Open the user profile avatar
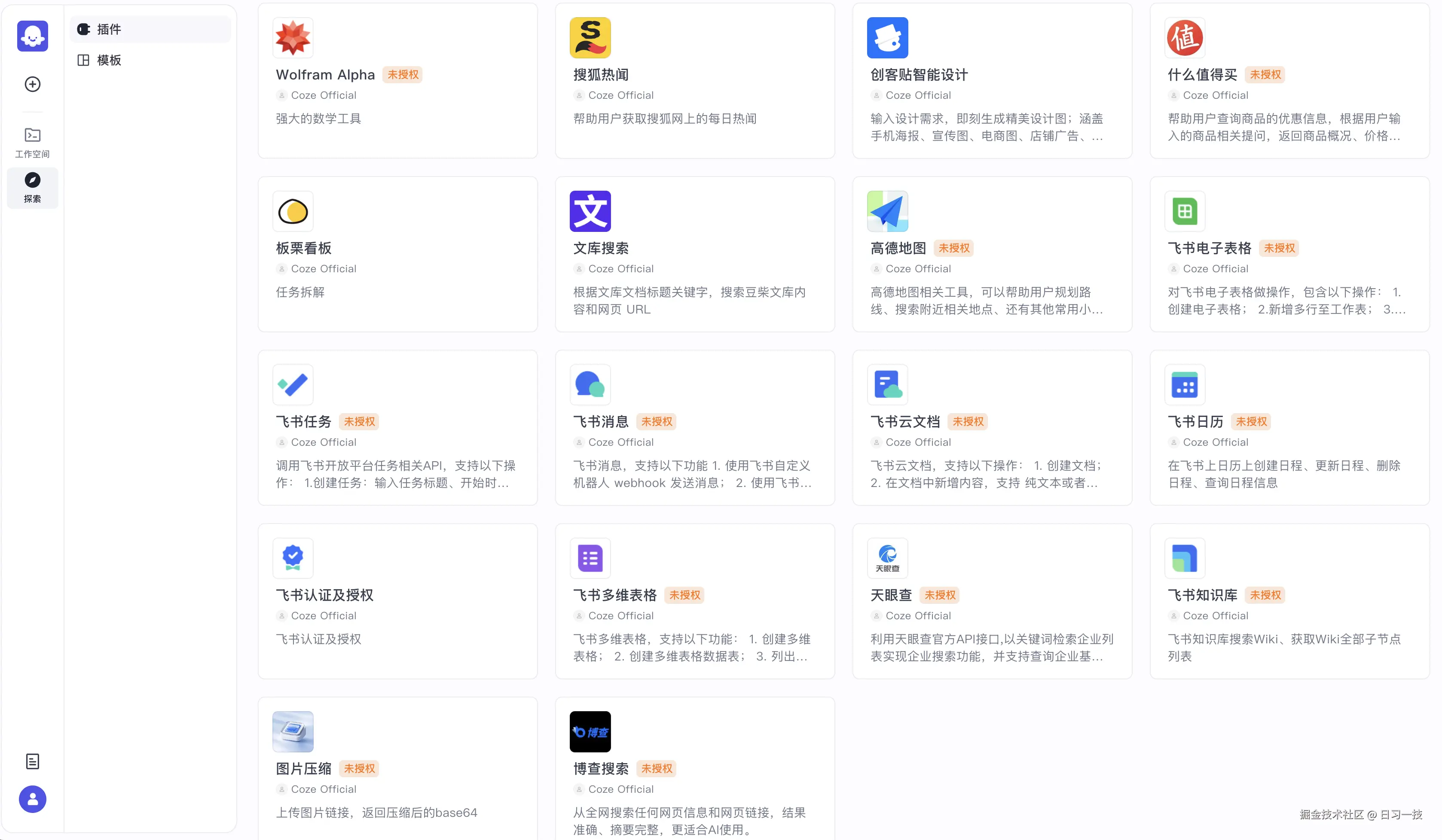This screenshot has height=840, width=1442. click(x=33, y=799)
